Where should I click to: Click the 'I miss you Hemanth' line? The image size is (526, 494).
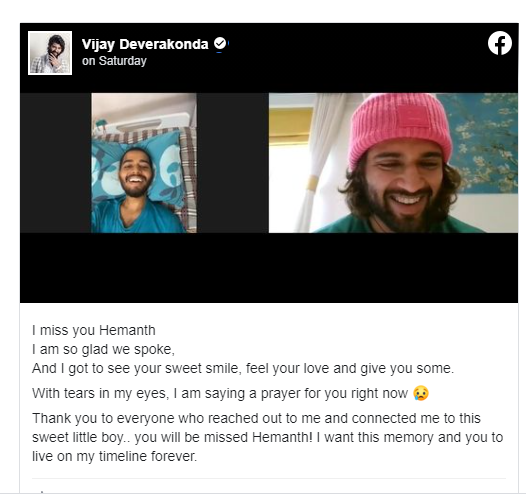94,330
